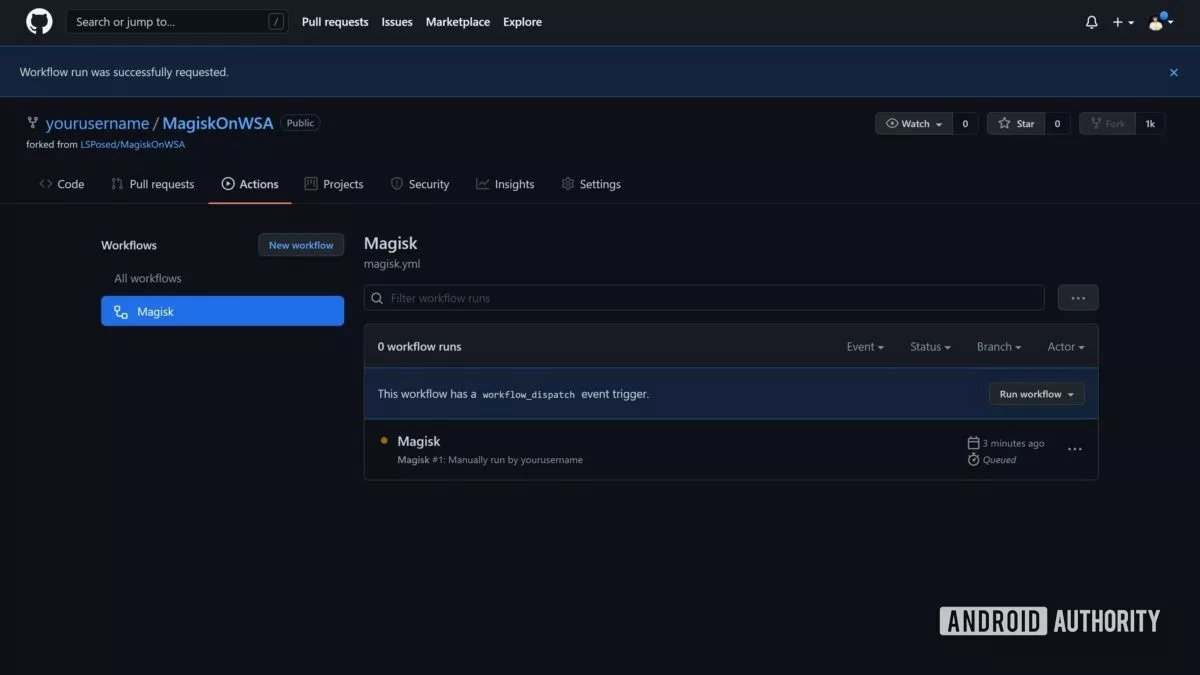The image size is (1200, 675).
Task: Open the GitHub home logo
Action: pyautogui.click(x=39, y=22)
